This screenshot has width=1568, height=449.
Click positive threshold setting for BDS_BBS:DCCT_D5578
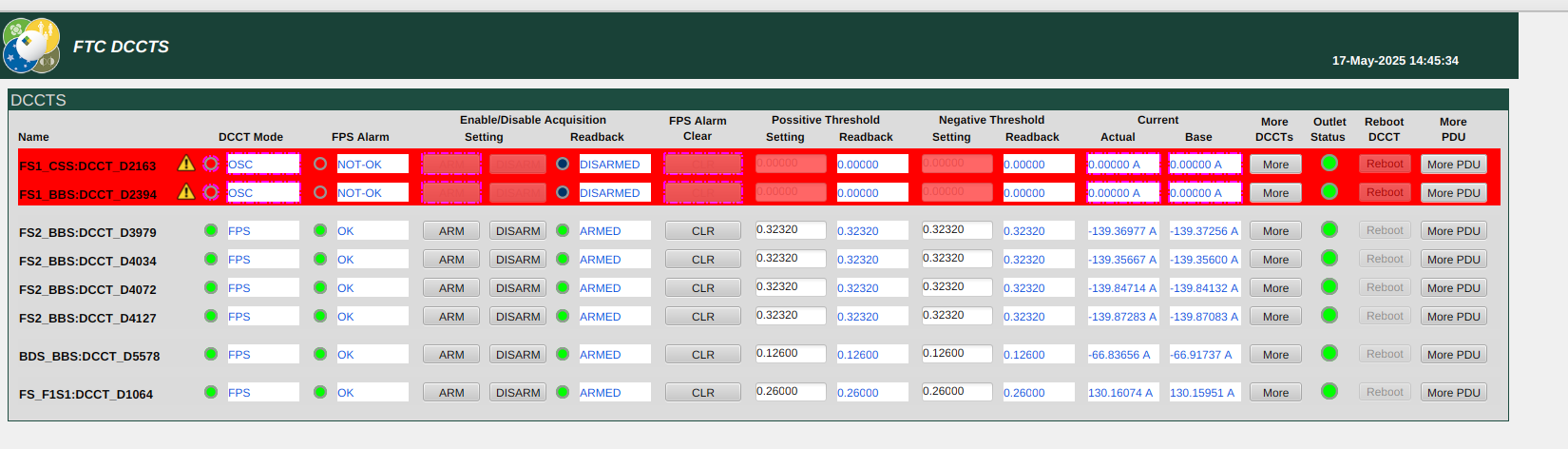pos(791,354)
